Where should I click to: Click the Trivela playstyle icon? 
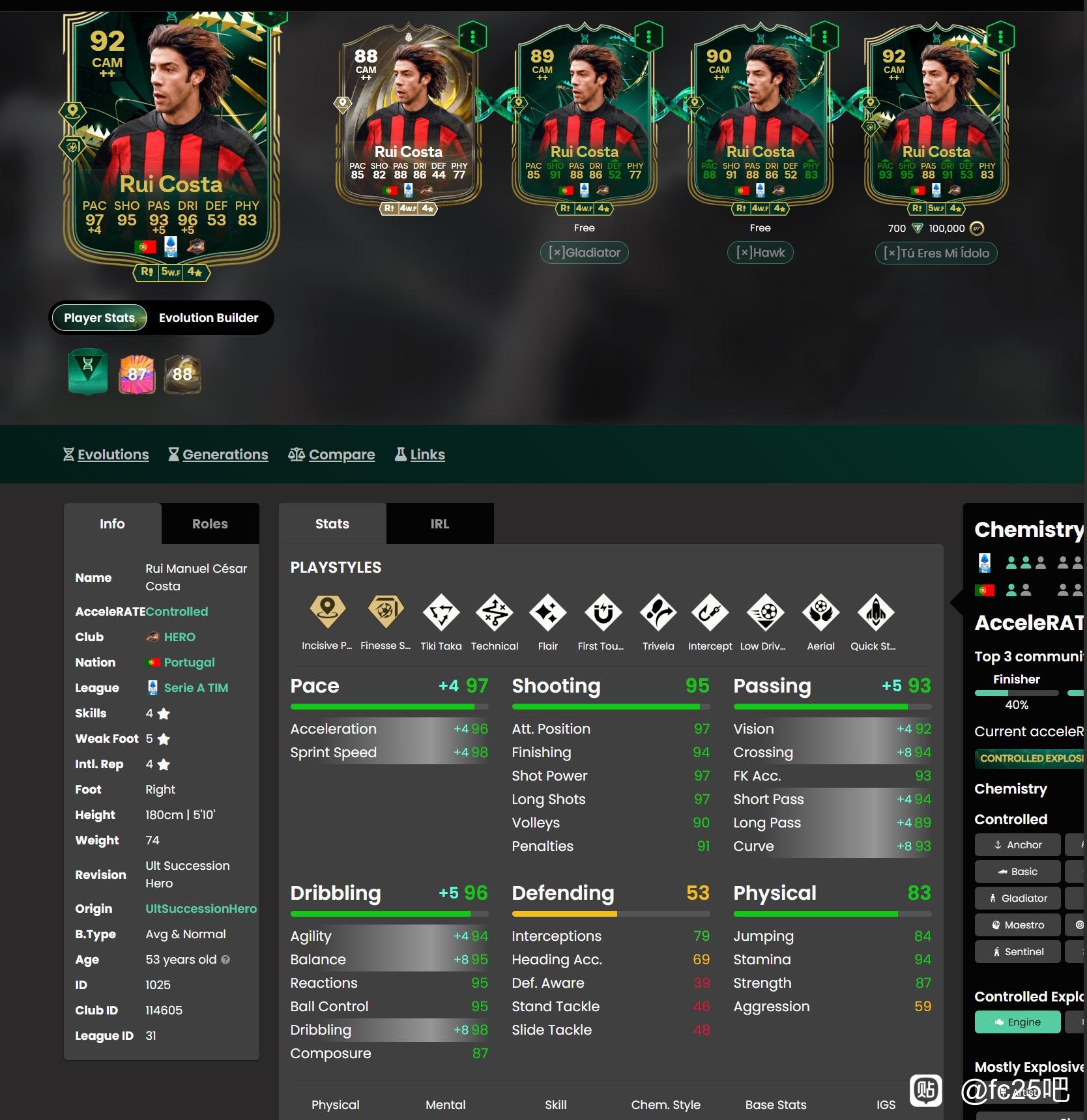(658, 612)
